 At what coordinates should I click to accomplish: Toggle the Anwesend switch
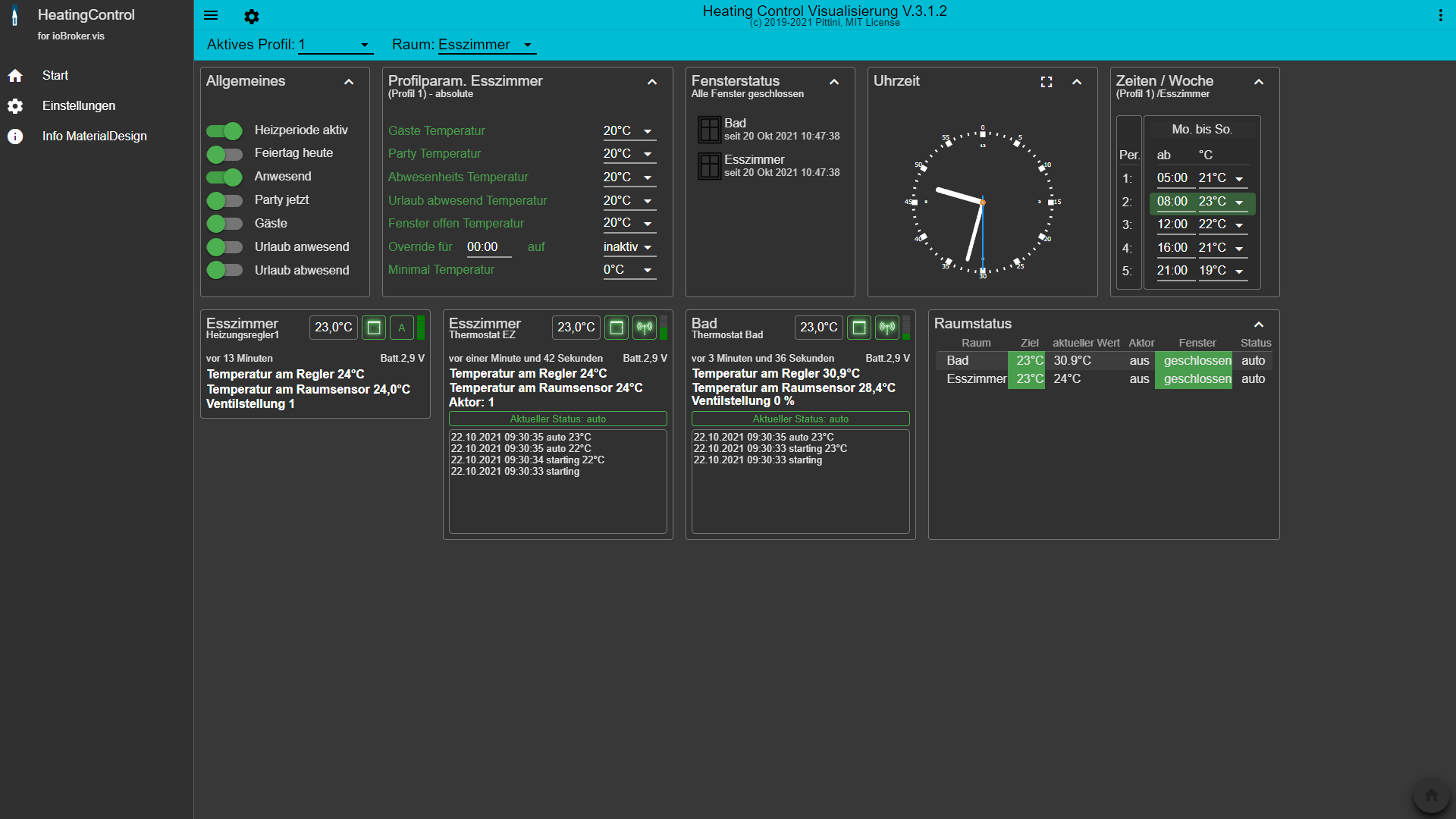(x=224, y=177)
